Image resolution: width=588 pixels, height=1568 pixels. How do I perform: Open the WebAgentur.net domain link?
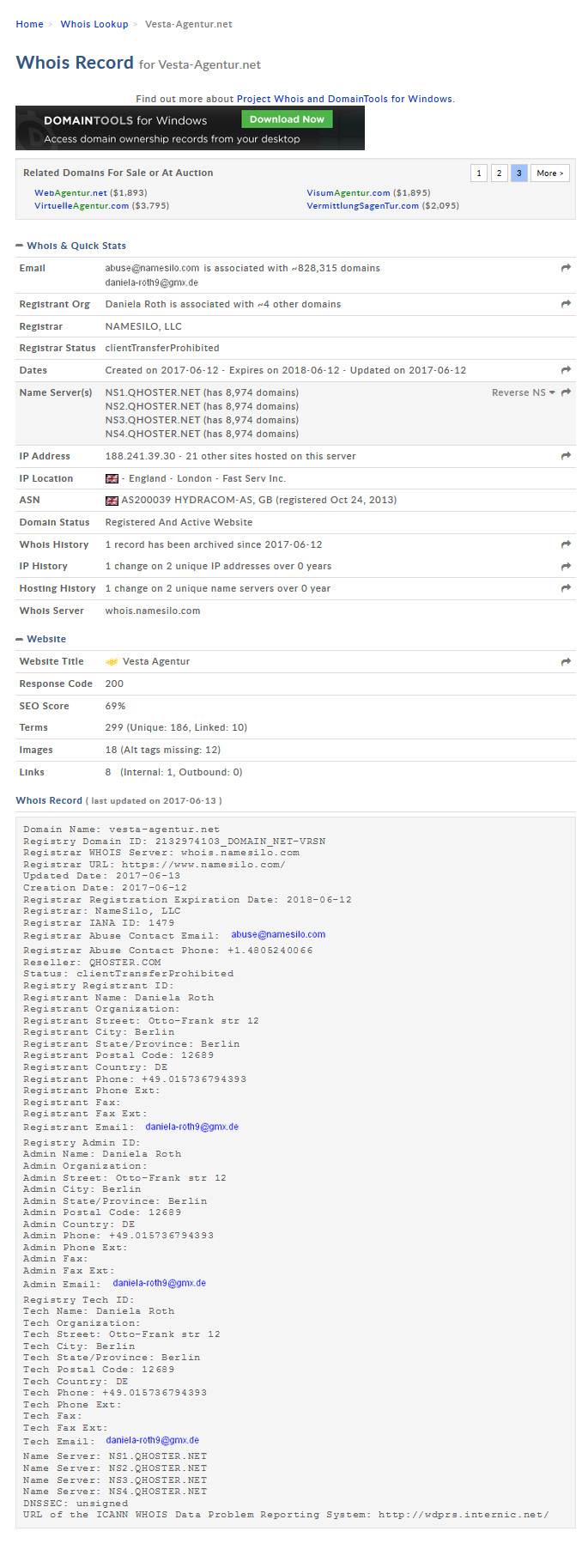(70, 193)
